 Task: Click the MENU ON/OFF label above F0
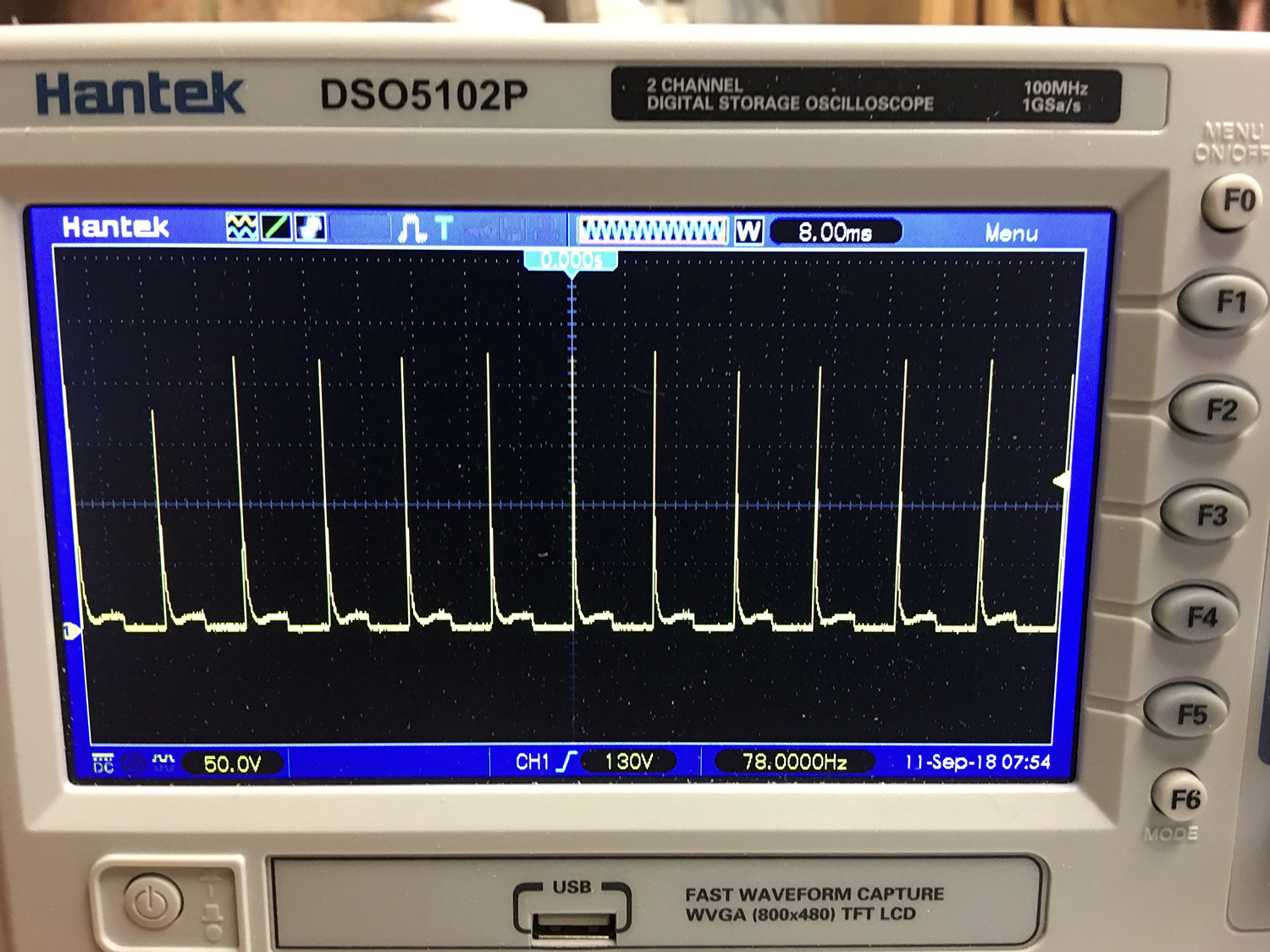[1234, 142]
